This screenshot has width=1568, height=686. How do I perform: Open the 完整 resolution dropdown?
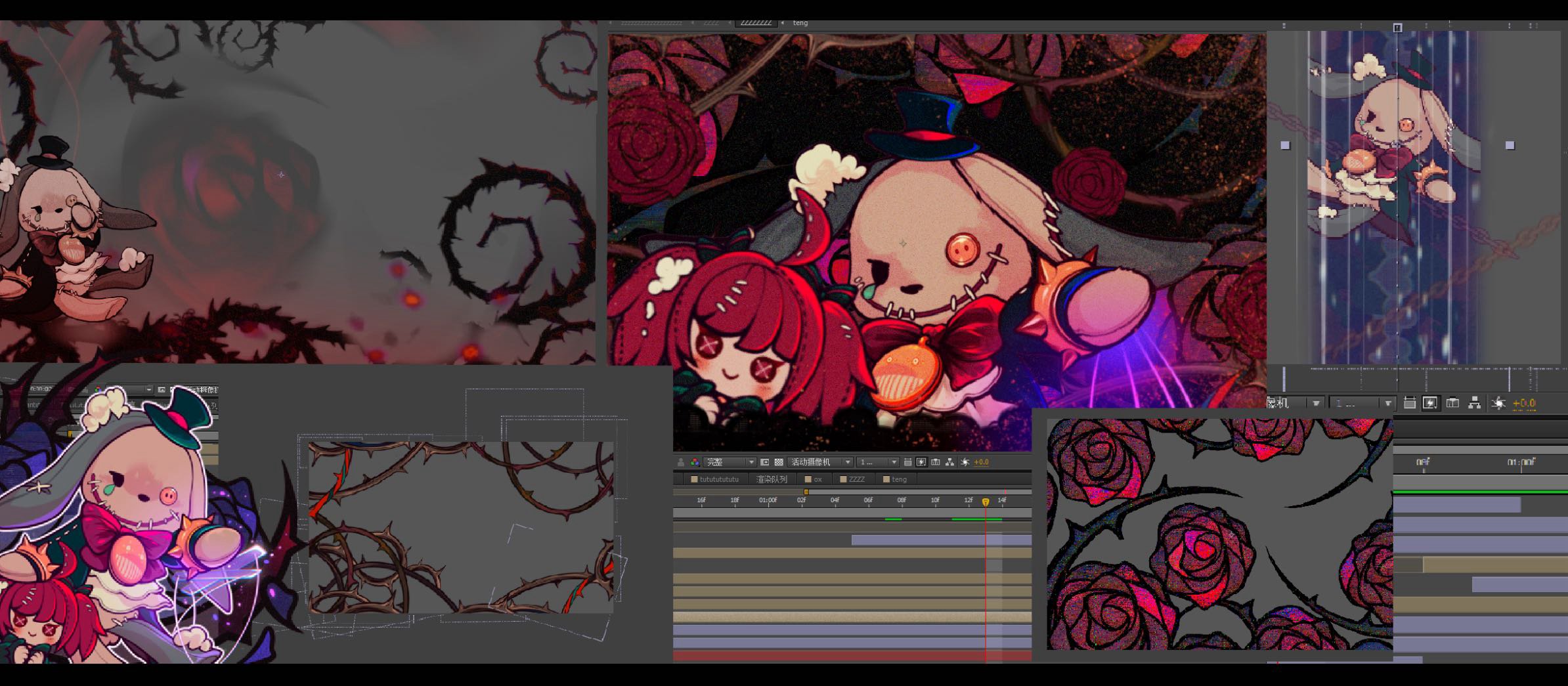pos(730,462)
